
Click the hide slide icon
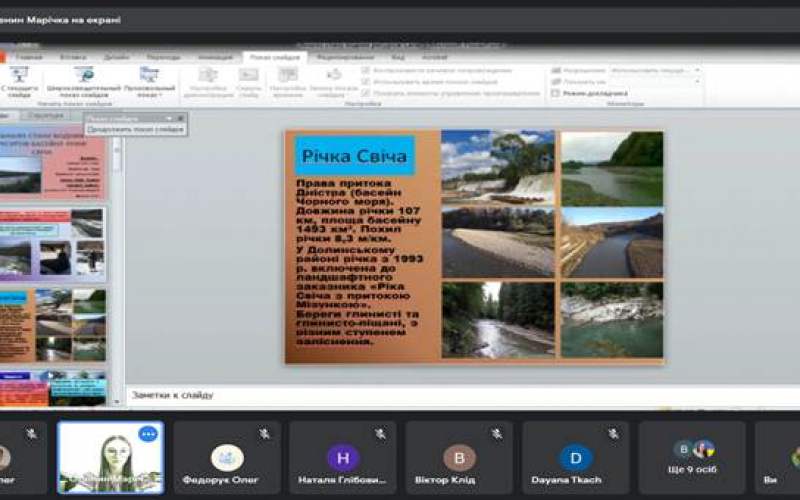pyautogui.click(x=248, y=74)
